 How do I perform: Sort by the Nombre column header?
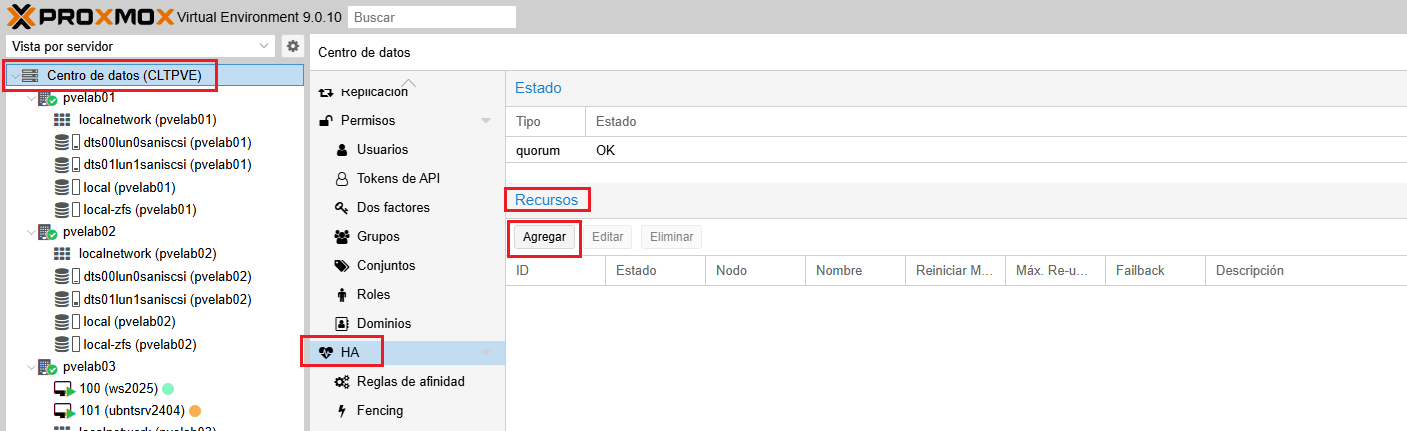[855, 271]
